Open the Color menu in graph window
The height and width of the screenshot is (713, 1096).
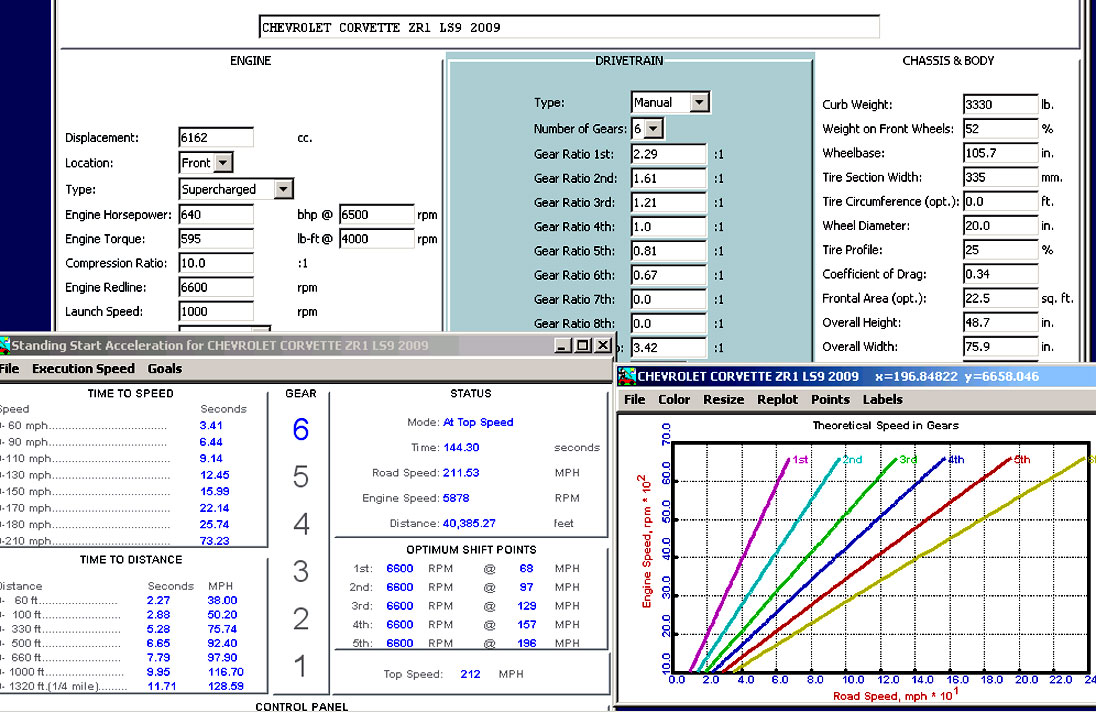click(x=674, y=399)
